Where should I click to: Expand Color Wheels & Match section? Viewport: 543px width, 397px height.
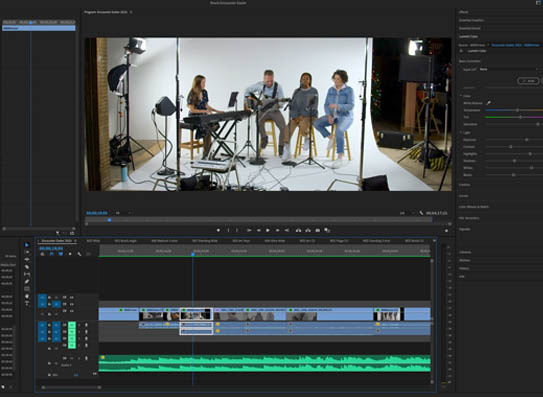pos(474,207)
